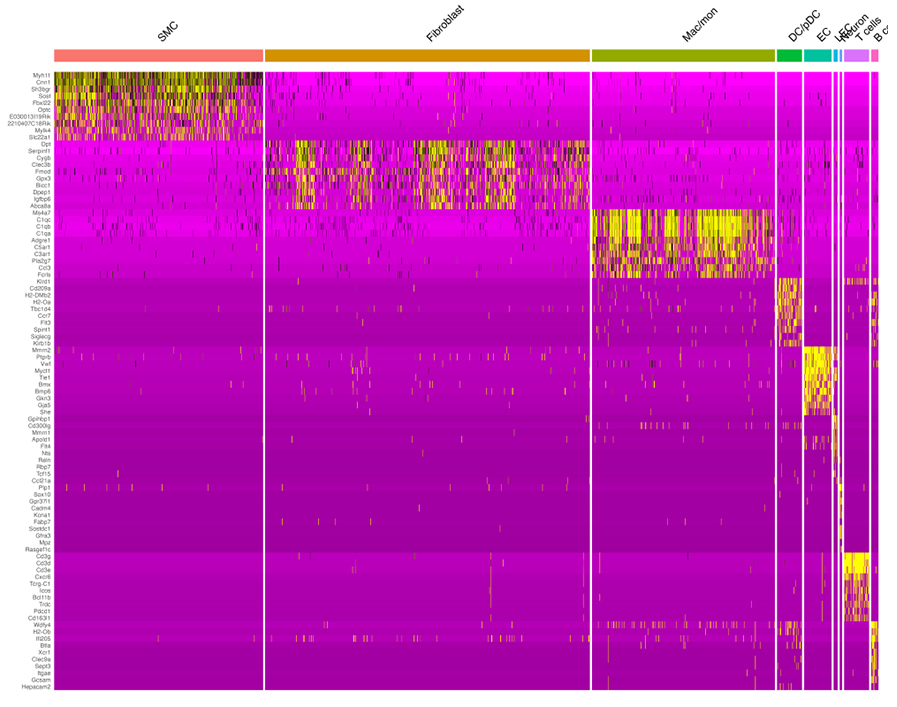Select the SMC column label
The image size is (897, 707).
point(168,32)
